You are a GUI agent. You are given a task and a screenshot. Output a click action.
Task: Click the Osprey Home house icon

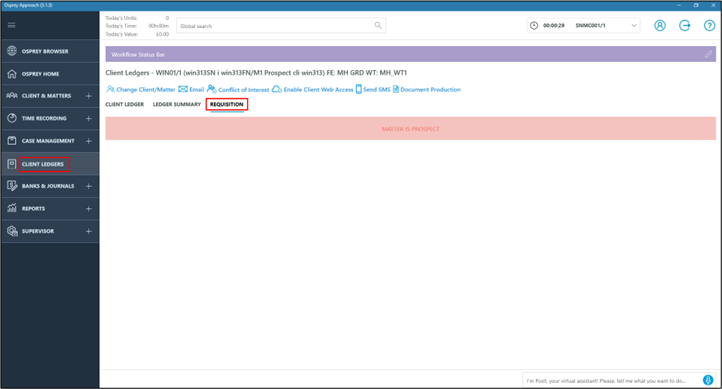coord(12,73)
